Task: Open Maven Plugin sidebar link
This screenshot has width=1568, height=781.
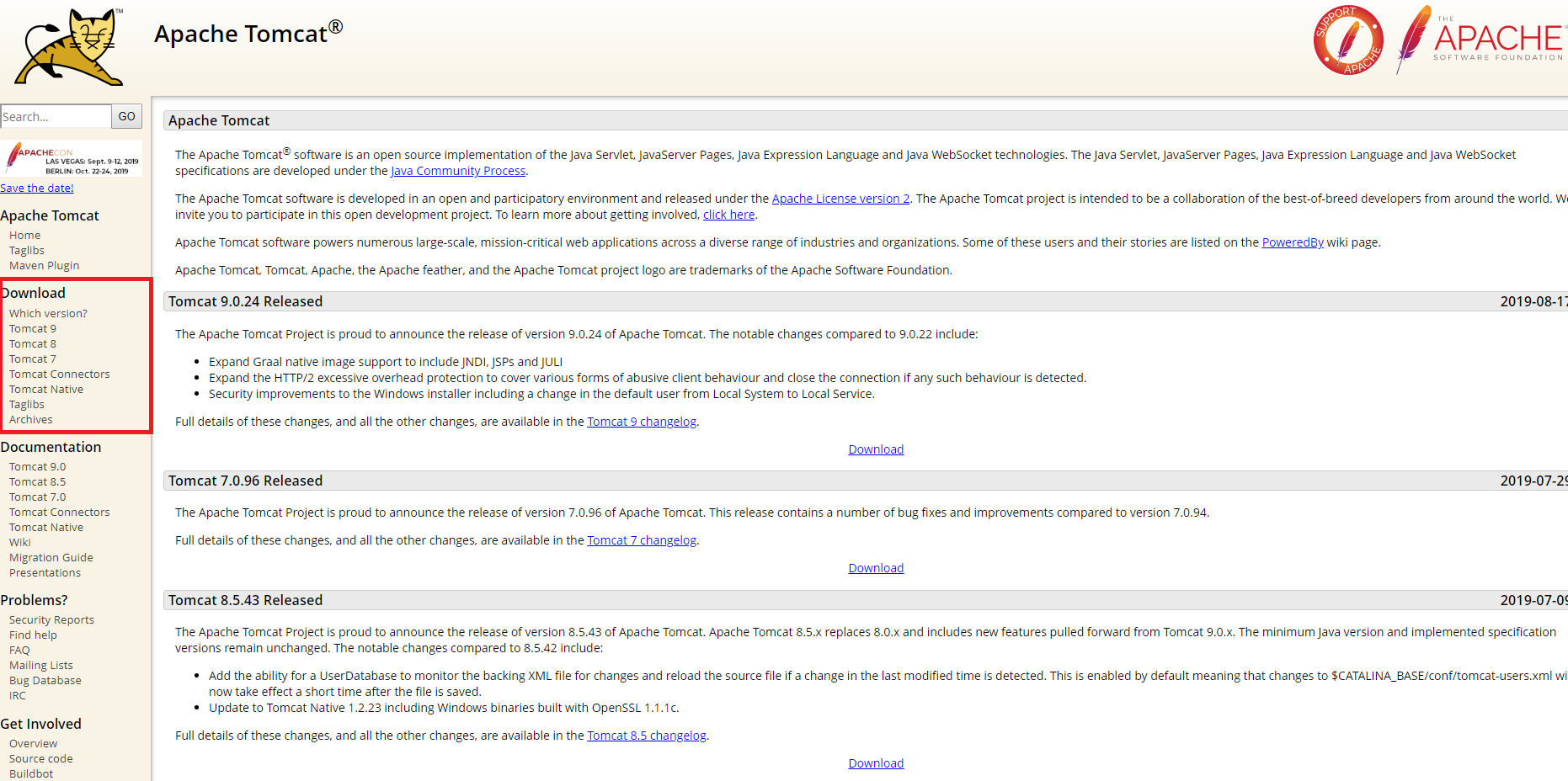Action: tap(44, 265)
